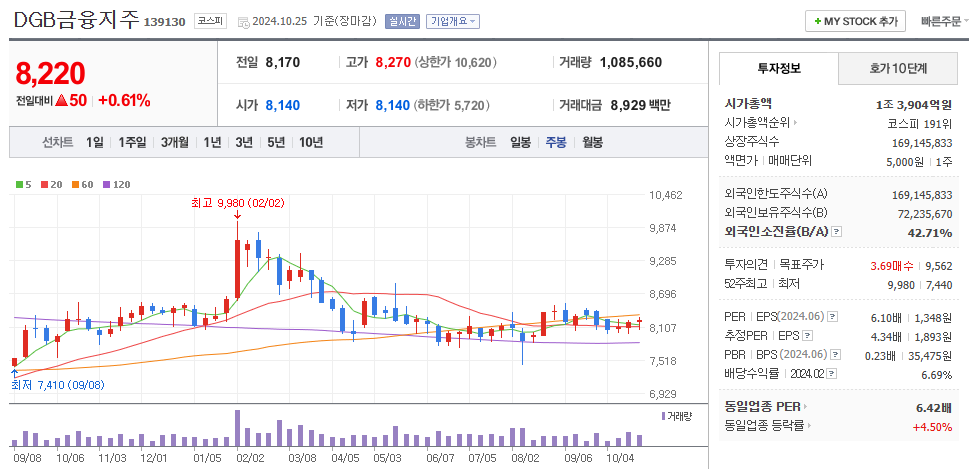Expand the 빠른주문 dropdown

point(945,21)
